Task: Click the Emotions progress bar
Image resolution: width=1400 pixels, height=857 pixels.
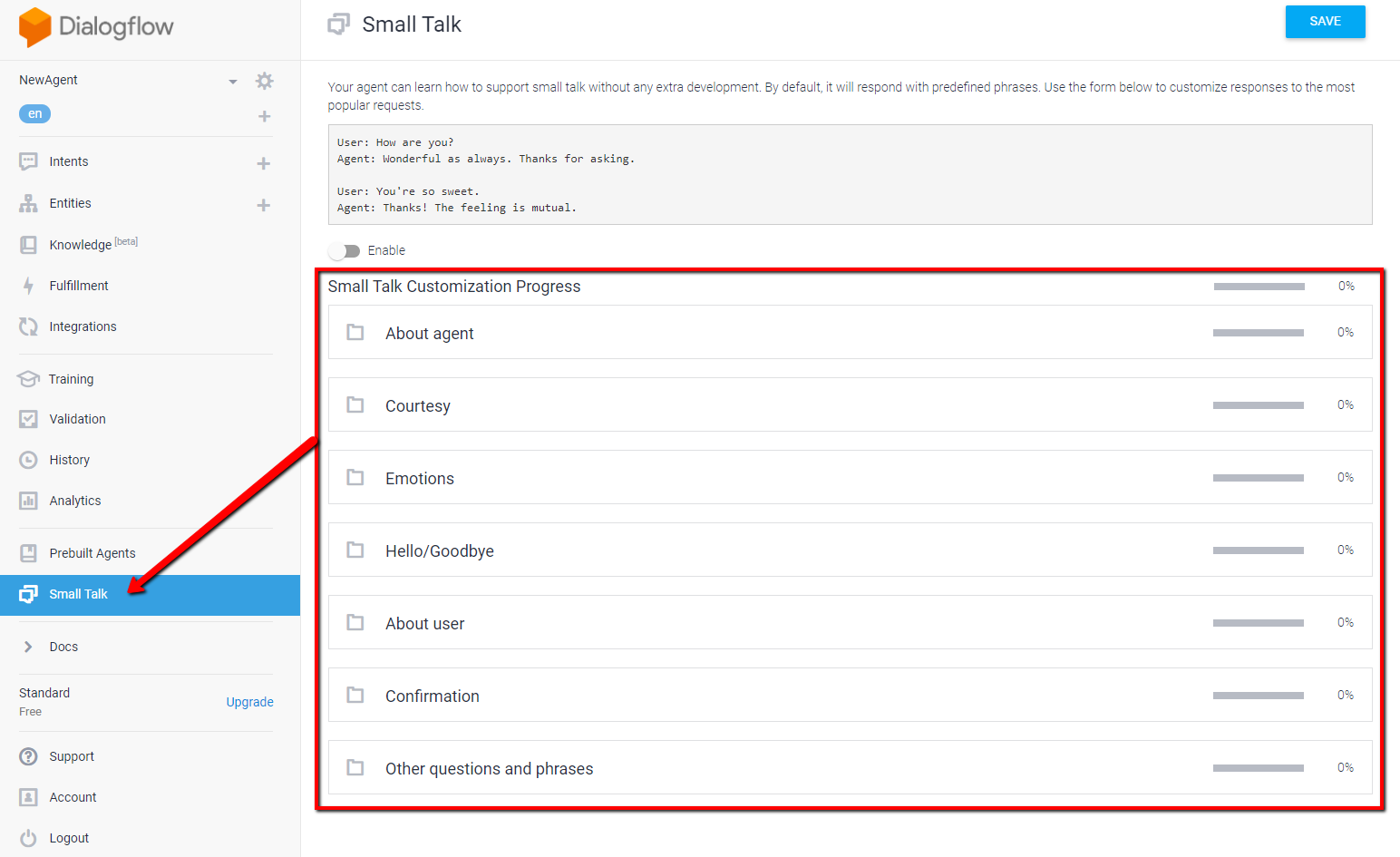Action: click(1259, 478)
